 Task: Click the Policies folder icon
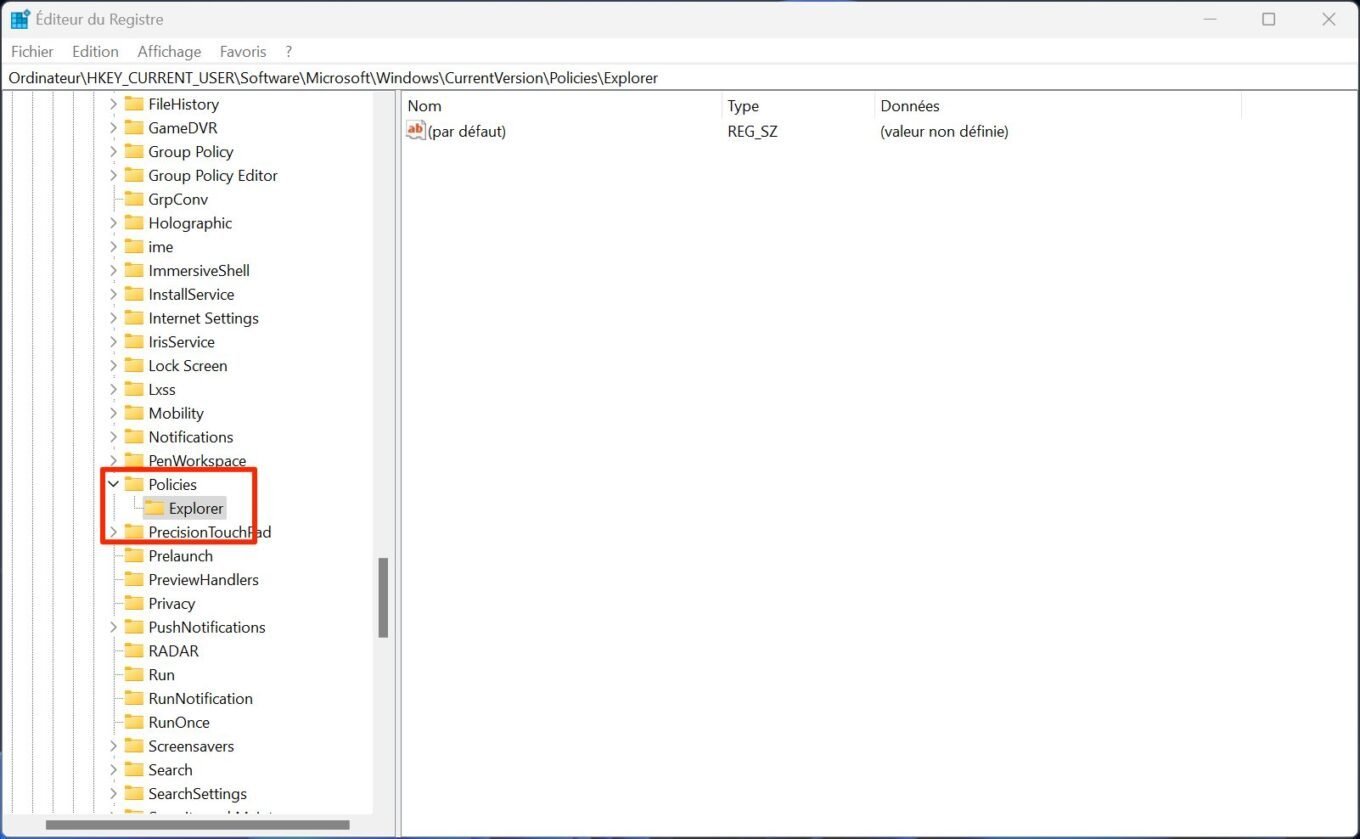[x=134, y=484]
